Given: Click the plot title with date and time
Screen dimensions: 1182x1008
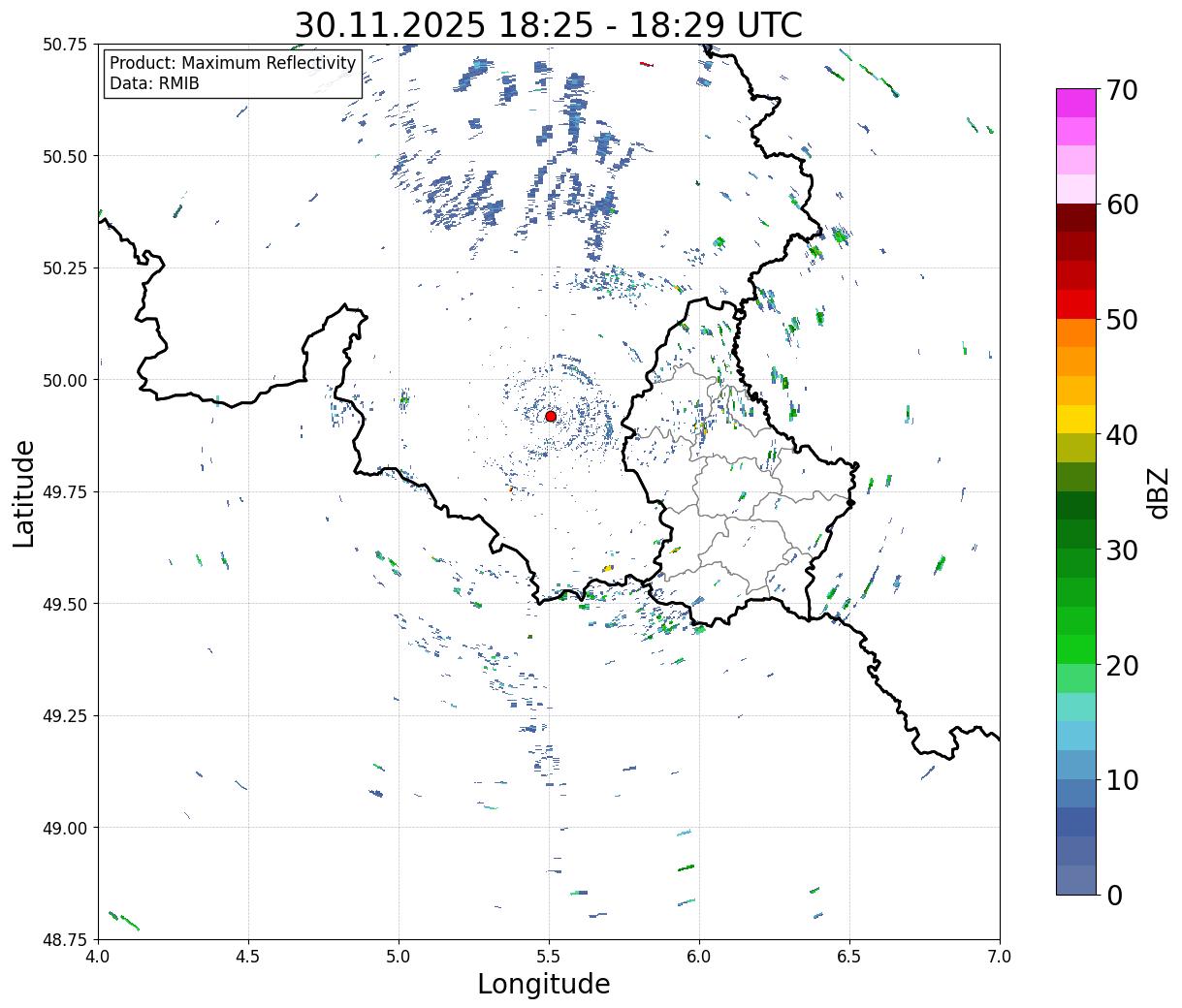Looking at the screenshot, I should pos(548,24).
